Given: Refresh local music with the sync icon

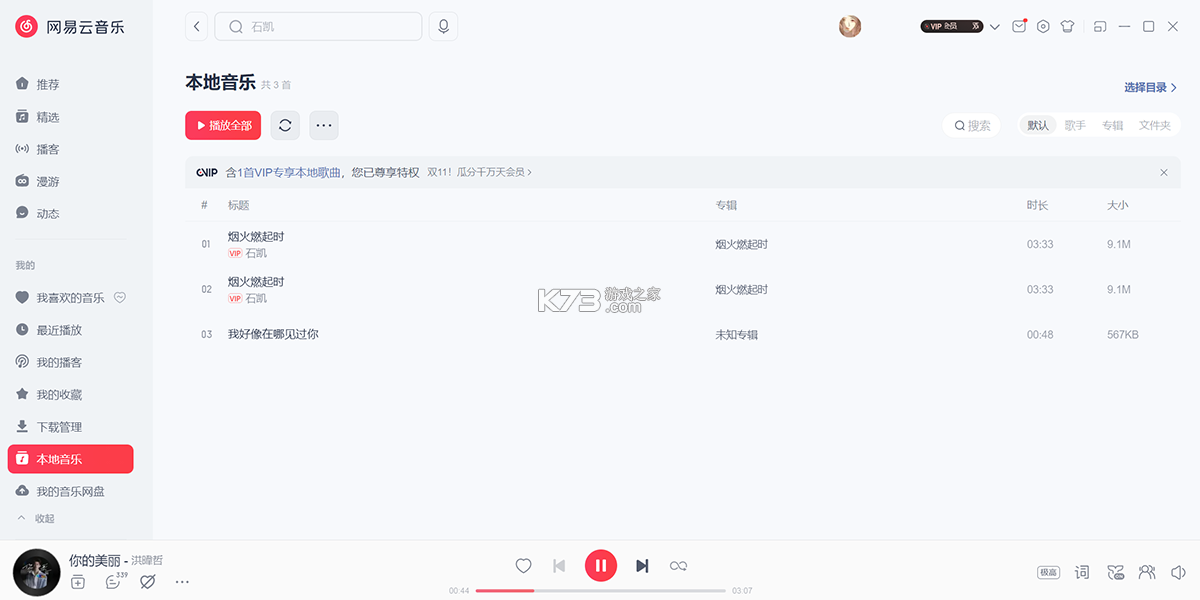Looking at the screenshot, I should point(285,125).
